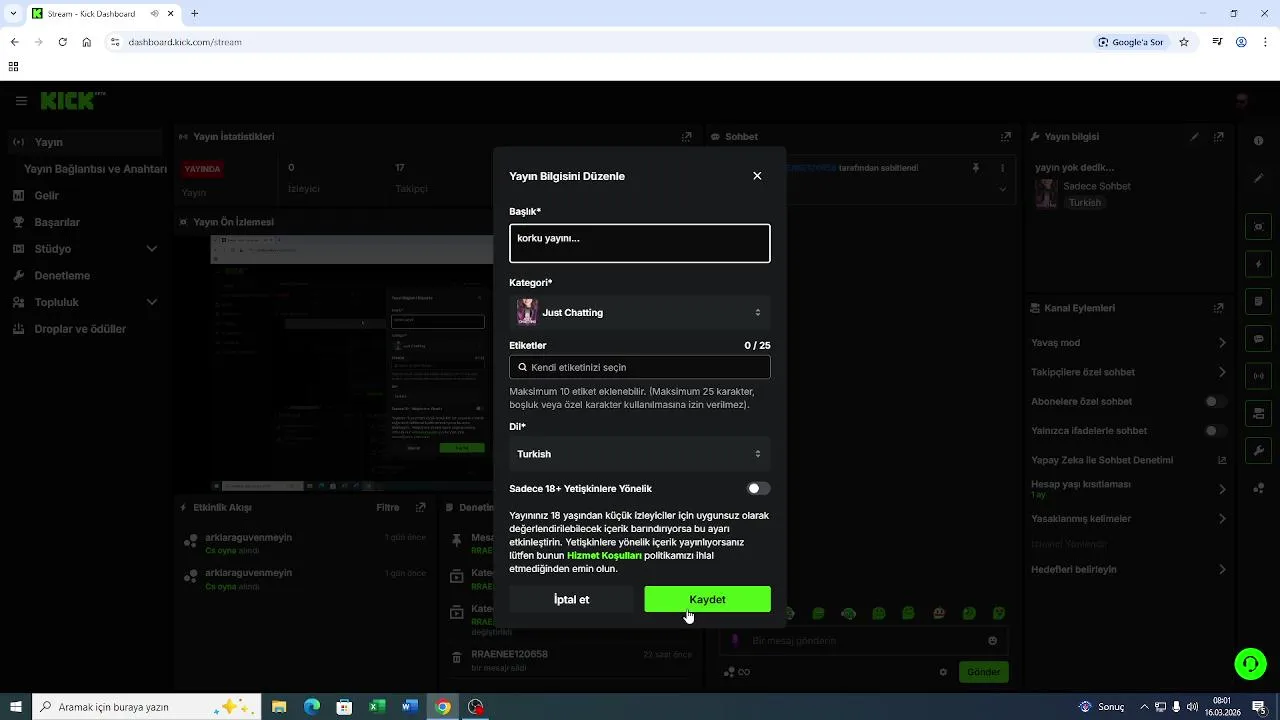Screen dimensions: 1280x720
Task: Save changes with the Kaydet button
Action: pyautogui.click(x=707, y=599)
